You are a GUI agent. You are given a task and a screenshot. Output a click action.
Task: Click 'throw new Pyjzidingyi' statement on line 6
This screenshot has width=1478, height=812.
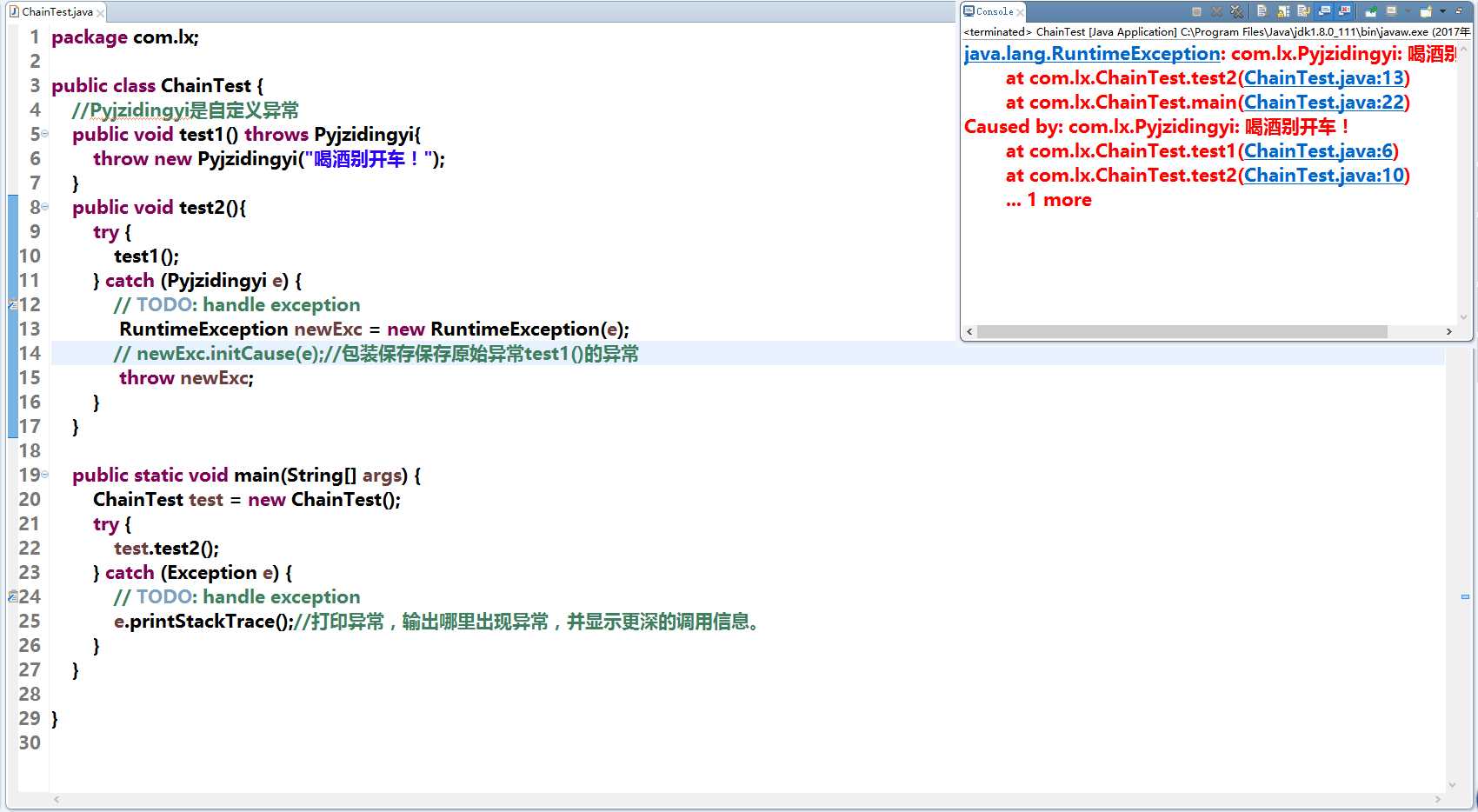269,159
